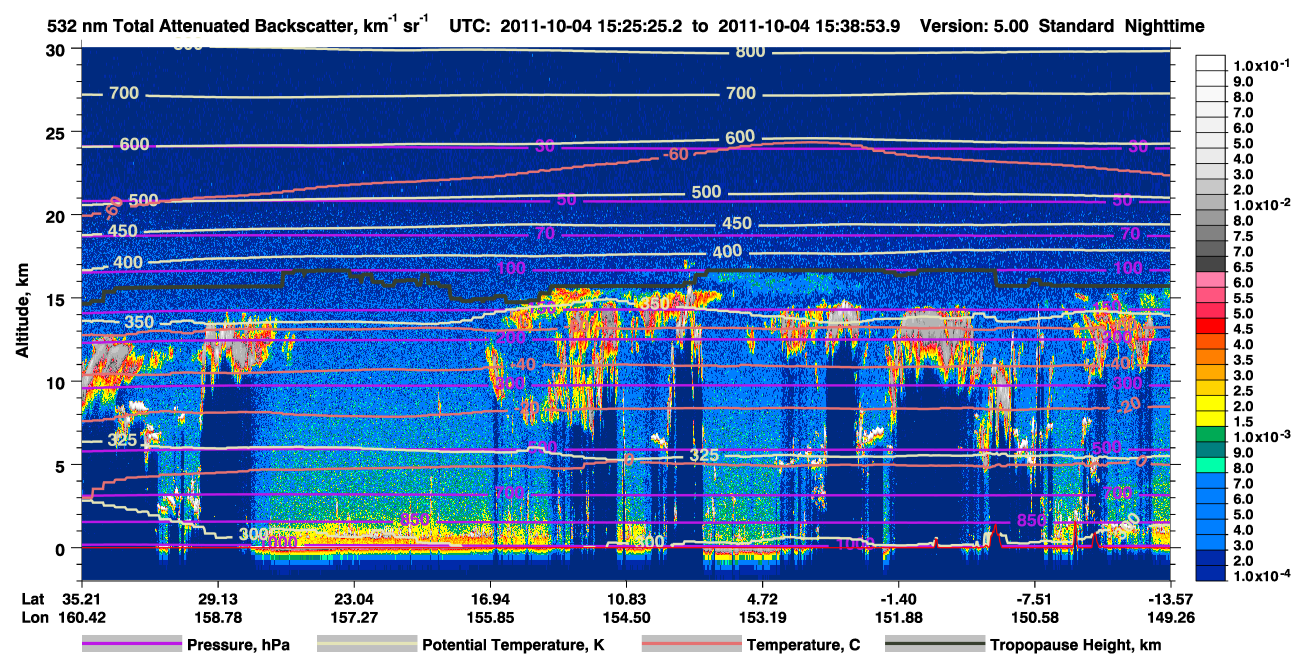This screenshot has width=1300, height=667.
Task: Click the altitude tick label 30
Action: click(57, 50)
